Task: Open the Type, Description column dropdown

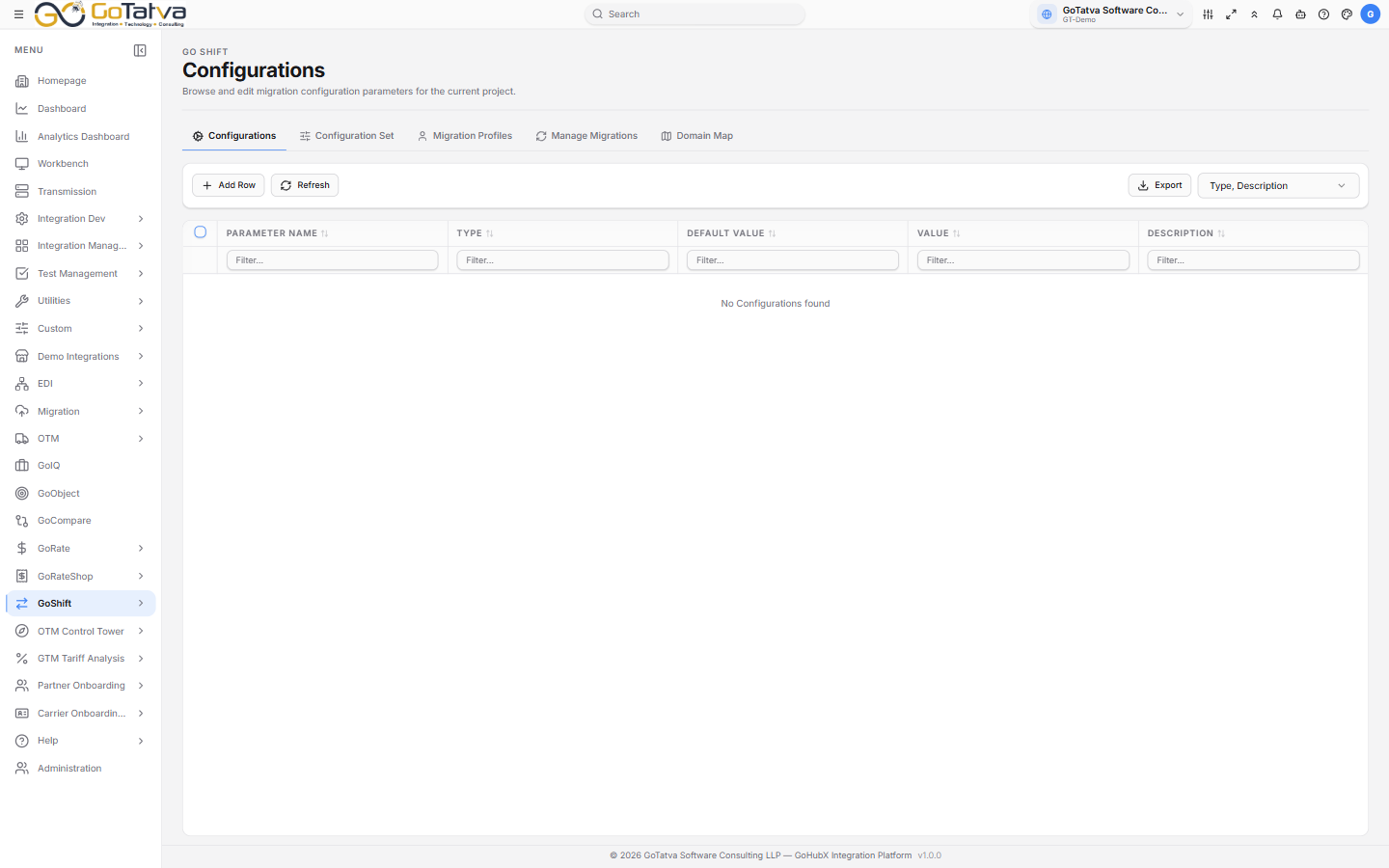Action: (x=1278, y=186)
